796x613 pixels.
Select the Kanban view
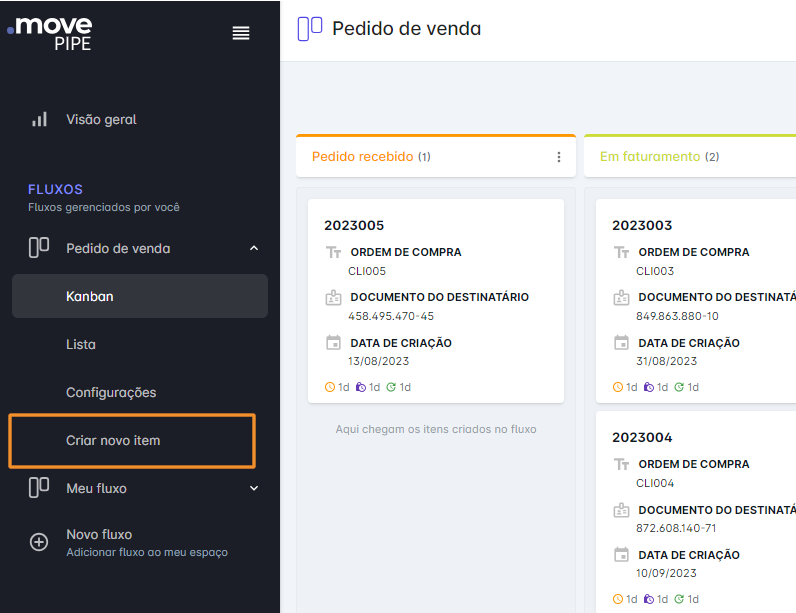[x=140, y=296]
